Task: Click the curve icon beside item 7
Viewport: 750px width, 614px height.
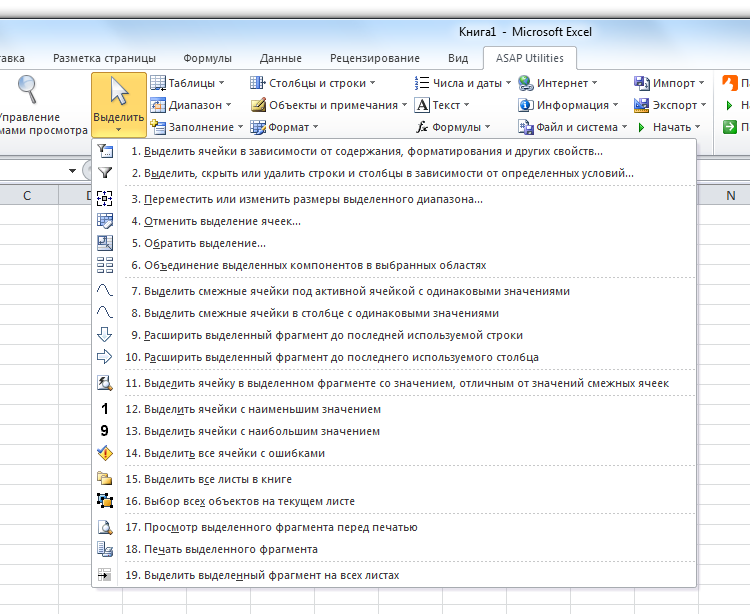Action: click(x=105, y=290)
